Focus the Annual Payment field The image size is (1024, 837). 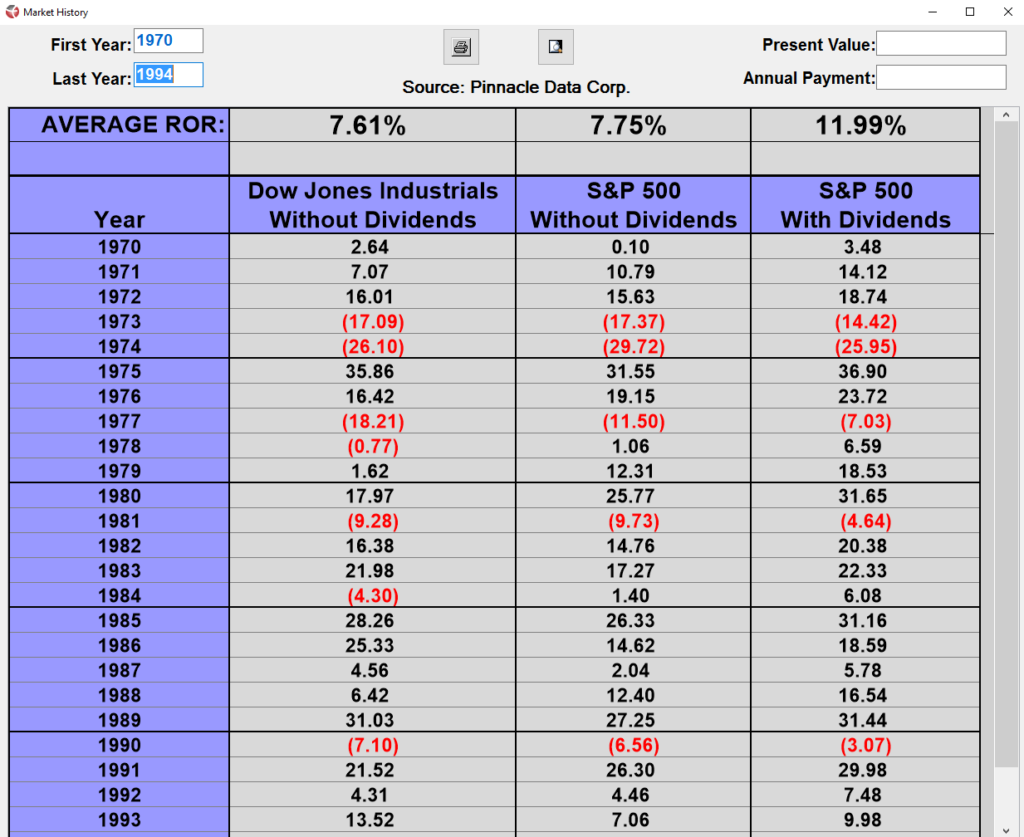click(x=941, y=77)
